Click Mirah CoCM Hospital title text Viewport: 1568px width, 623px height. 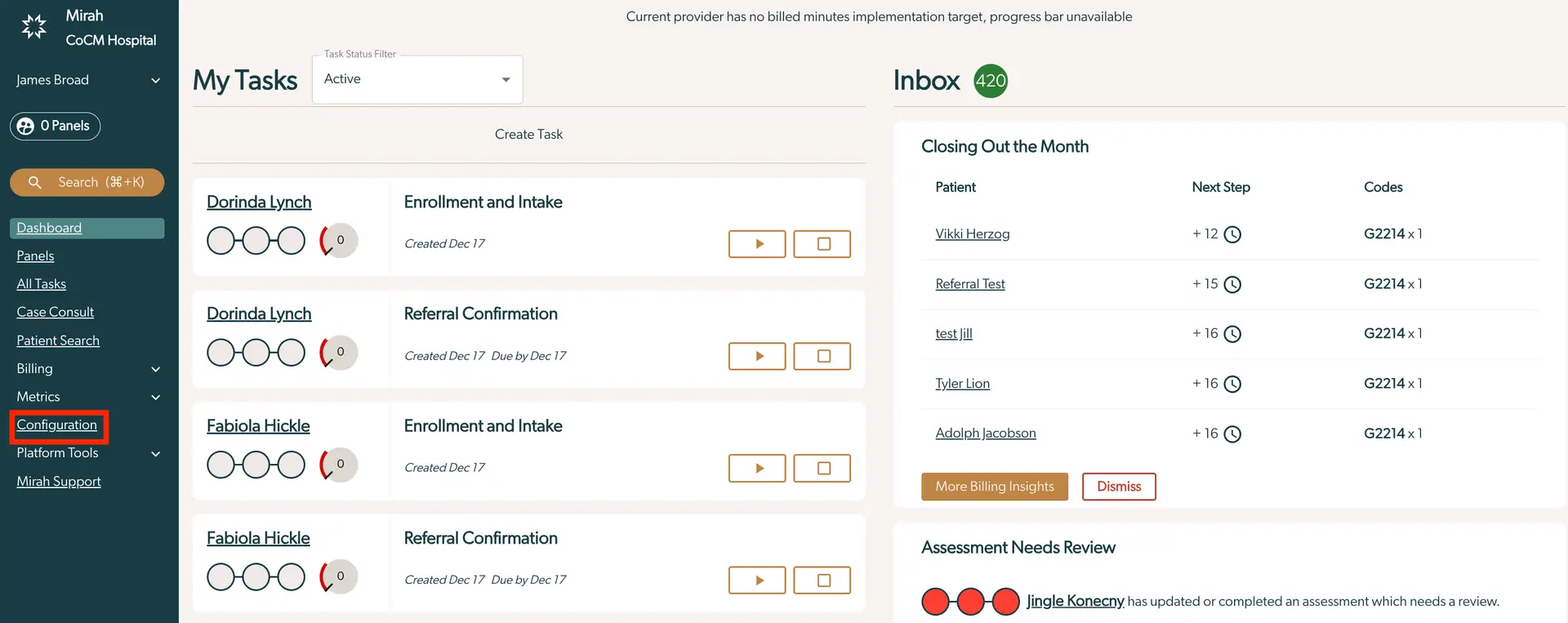110,28
